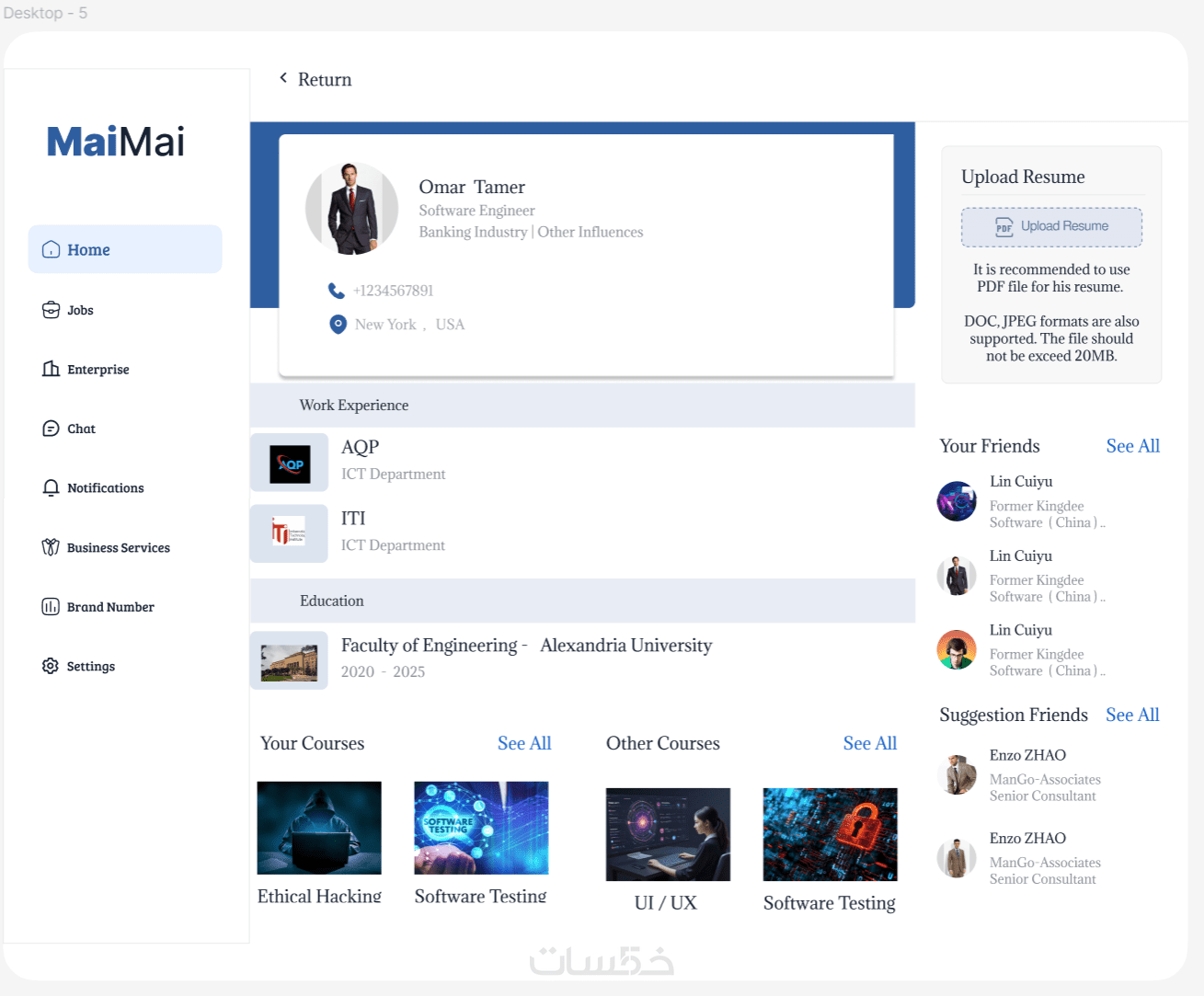Click the Suggestion Friends heading
1204x996 pixels.
(1014, 715)
